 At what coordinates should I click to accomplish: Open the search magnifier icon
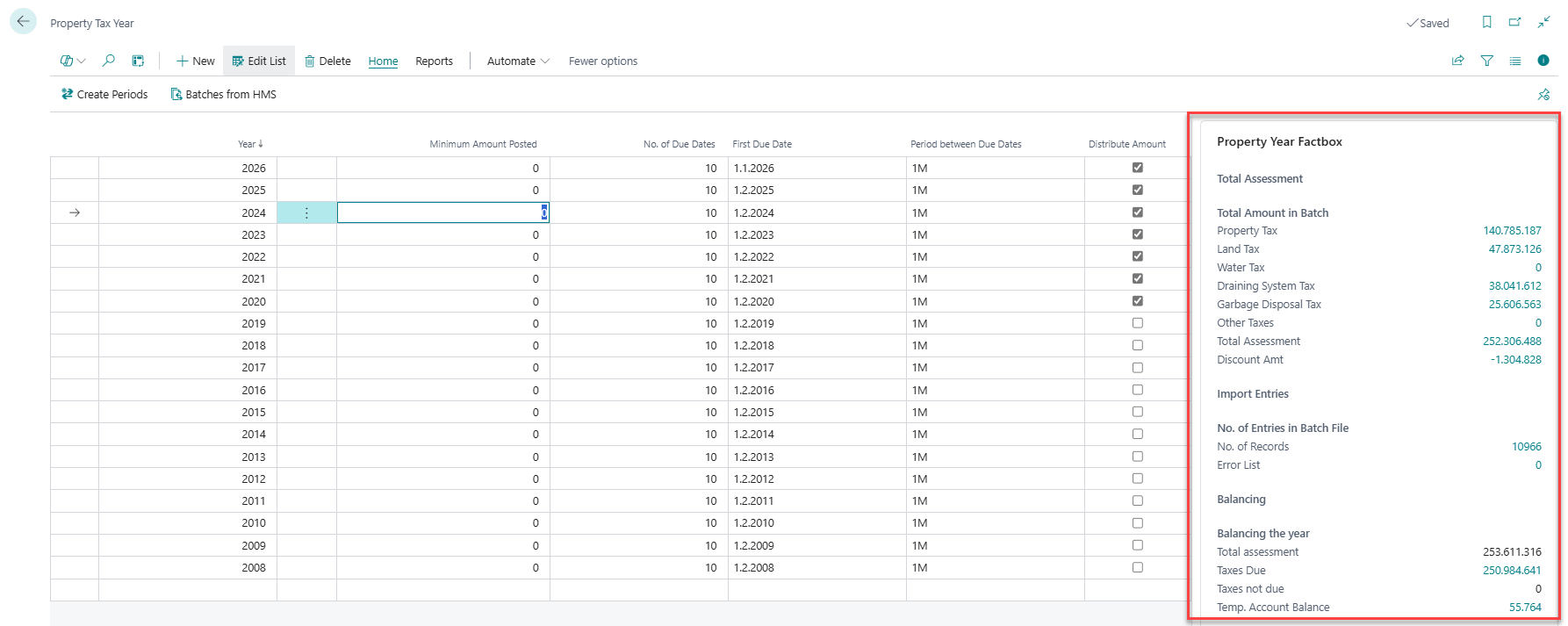[x=109, y=61]
